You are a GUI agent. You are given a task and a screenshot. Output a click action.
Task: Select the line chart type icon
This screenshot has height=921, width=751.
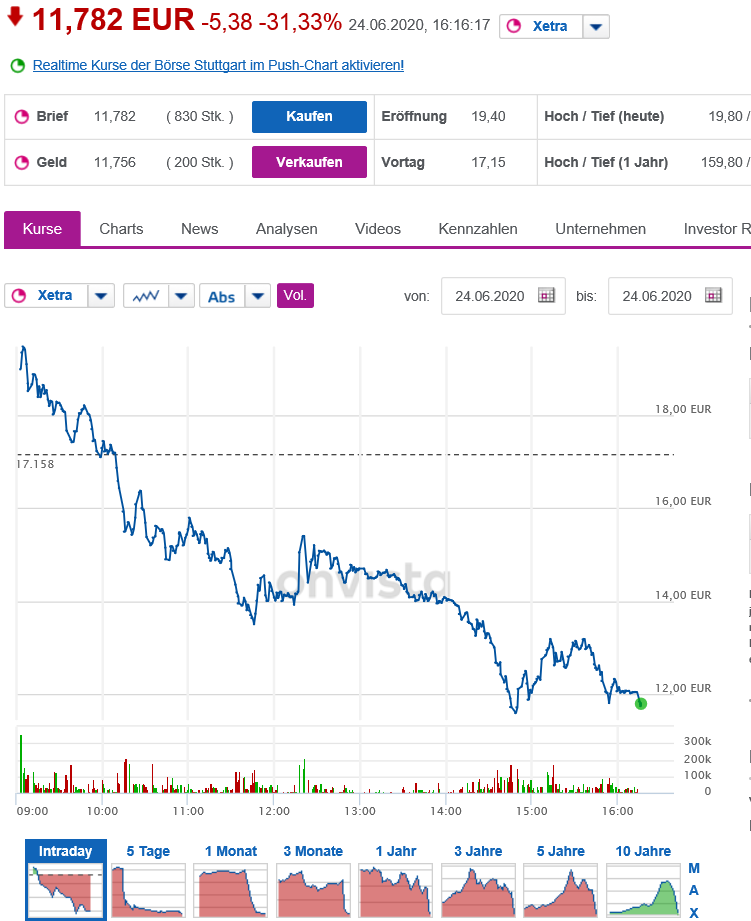point(148,295)
